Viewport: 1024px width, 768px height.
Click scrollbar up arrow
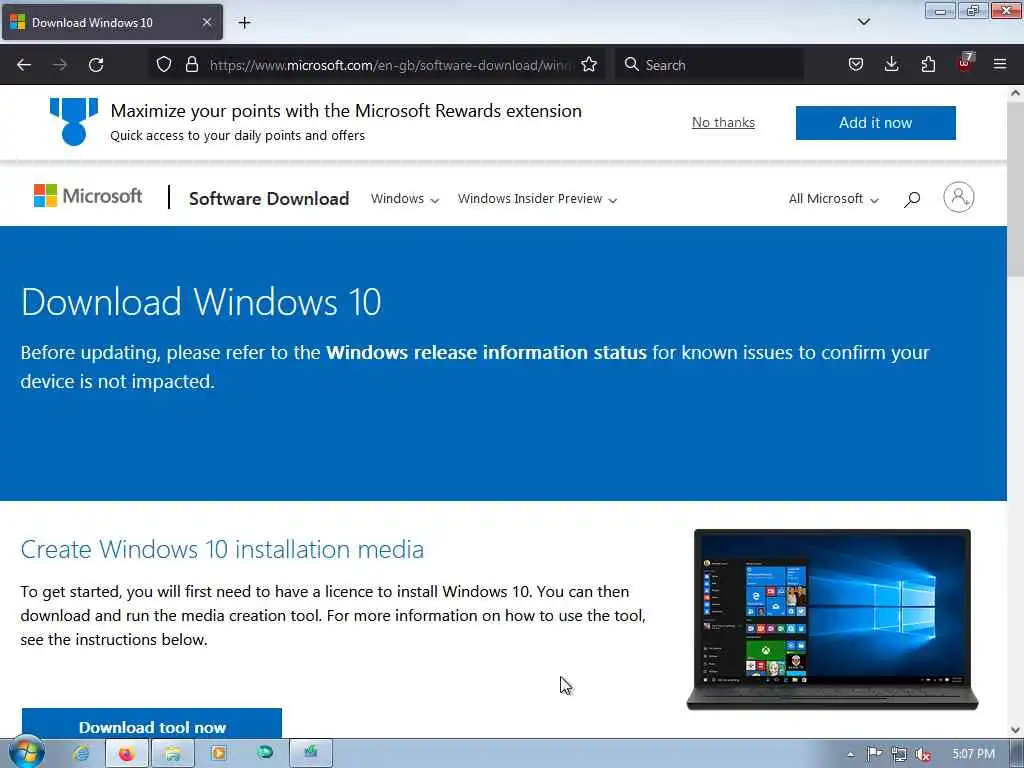pyautogui.click(x=1015, y=93)
